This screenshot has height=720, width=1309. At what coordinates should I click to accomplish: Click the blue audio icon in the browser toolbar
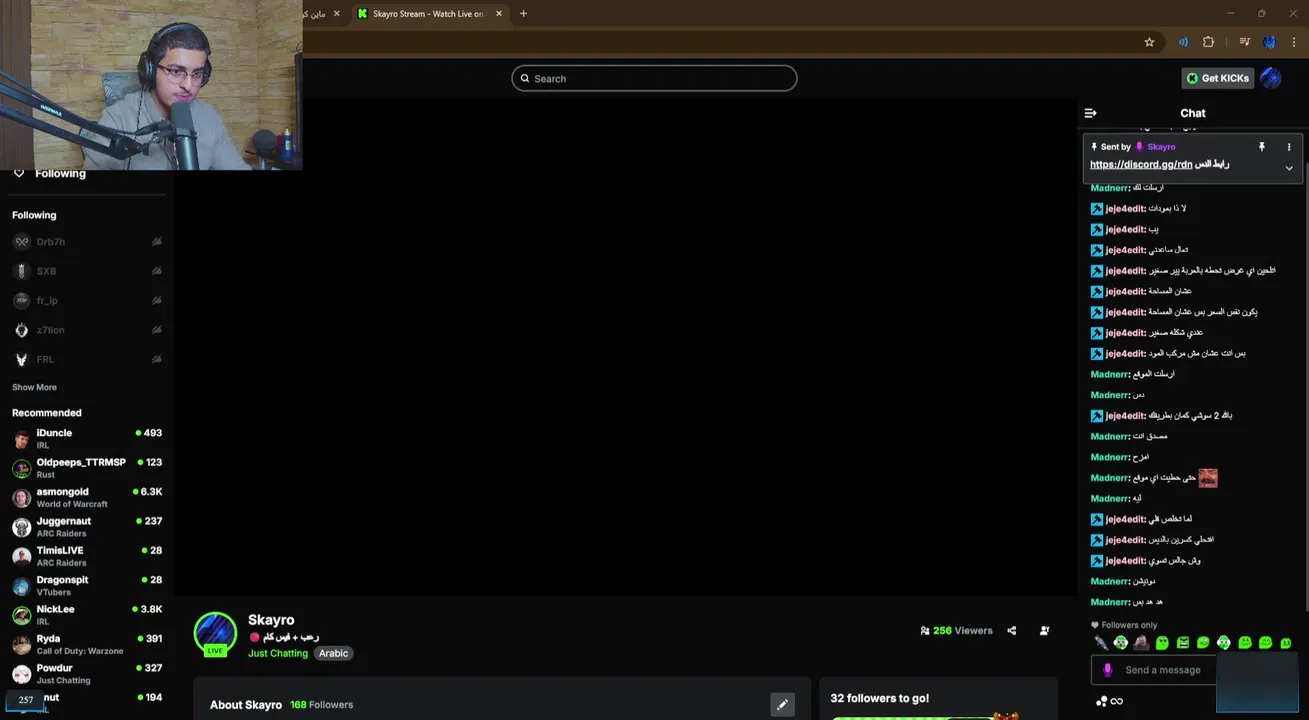[1183, 42]
